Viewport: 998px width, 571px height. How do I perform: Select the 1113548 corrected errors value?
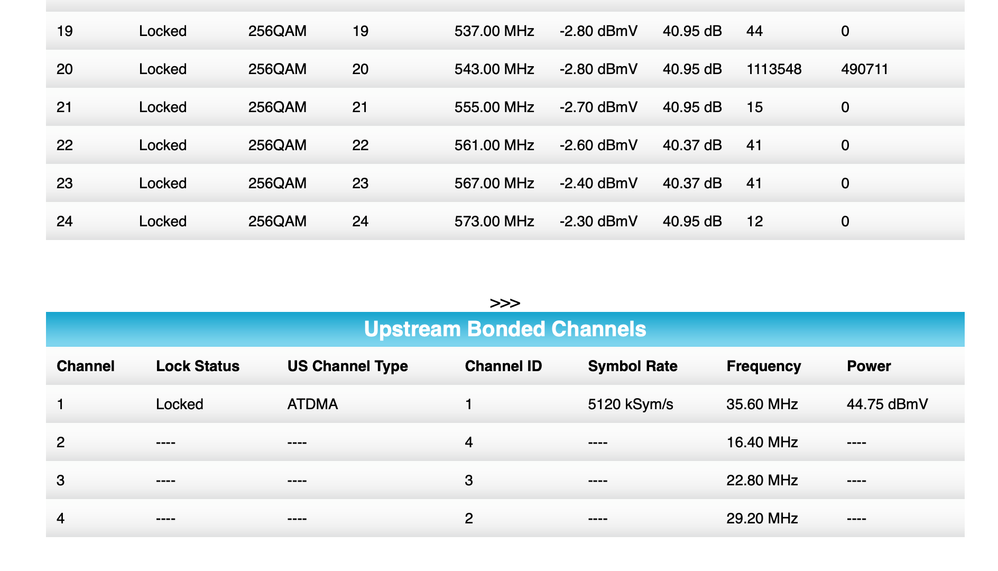[x=773, y=69]
